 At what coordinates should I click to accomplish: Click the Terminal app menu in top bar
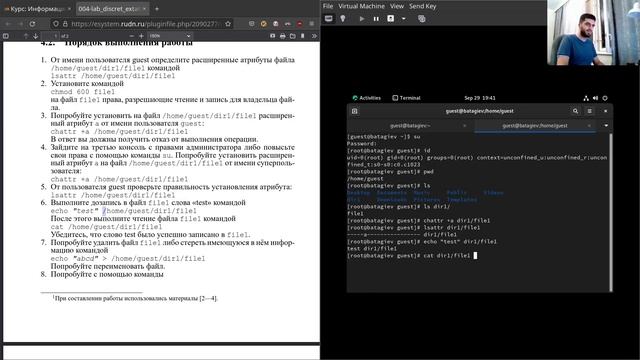[406, 98]
